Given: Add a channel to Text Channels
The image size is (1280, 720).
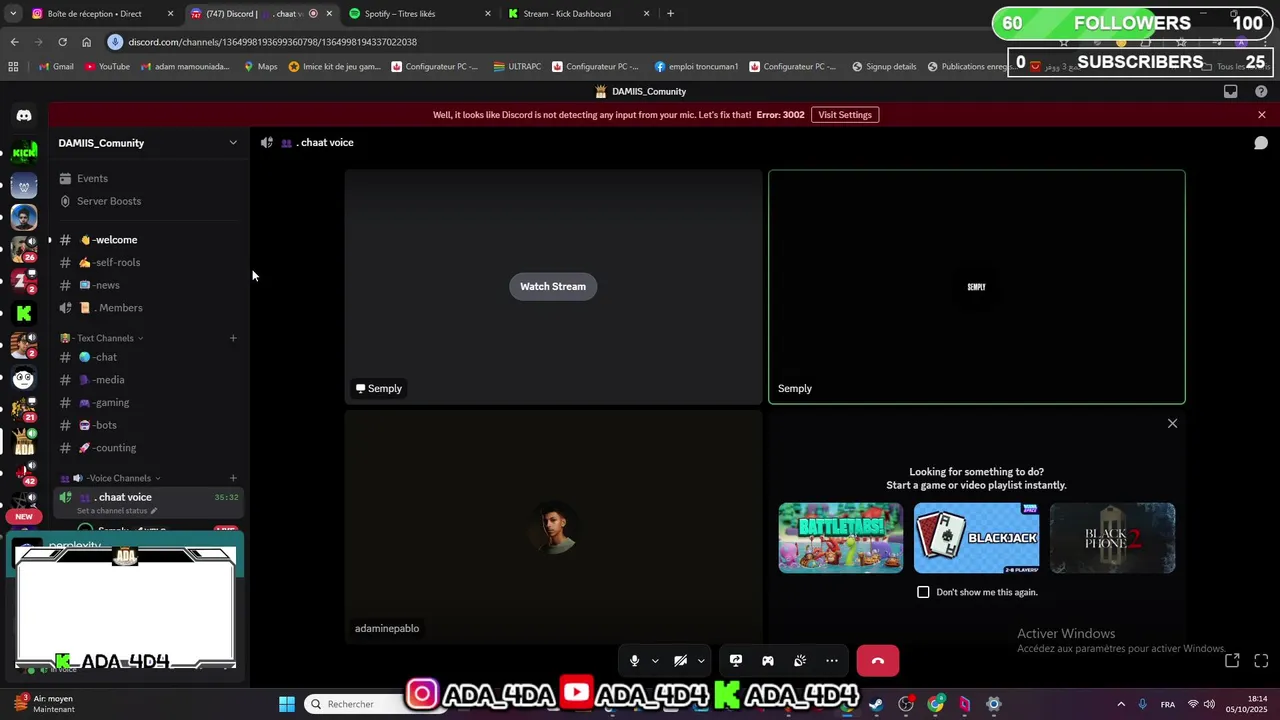Looking at the screenshot, I should click(233, 338).
